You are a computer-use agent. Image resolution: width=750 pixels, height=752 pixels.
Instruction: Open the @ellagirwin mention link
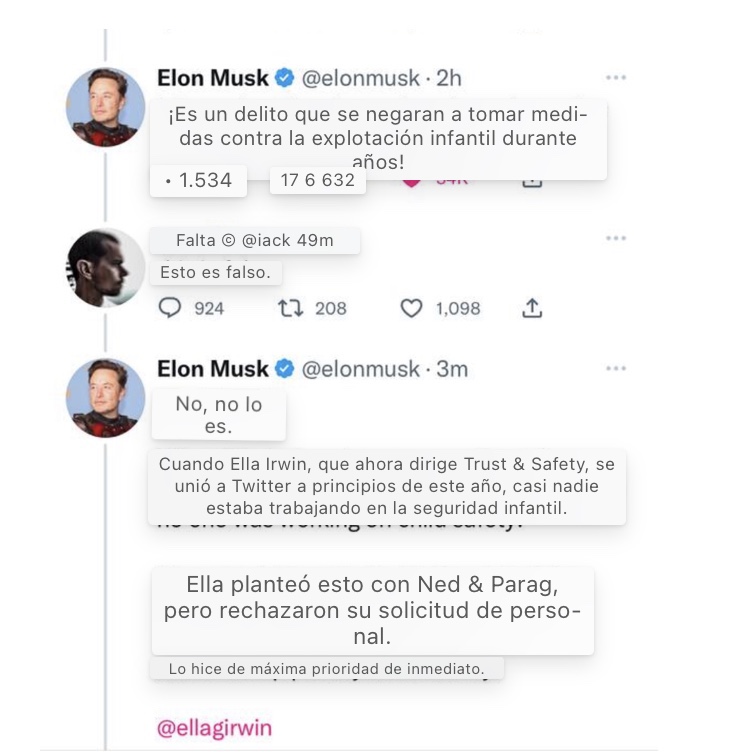click(214, 728)
